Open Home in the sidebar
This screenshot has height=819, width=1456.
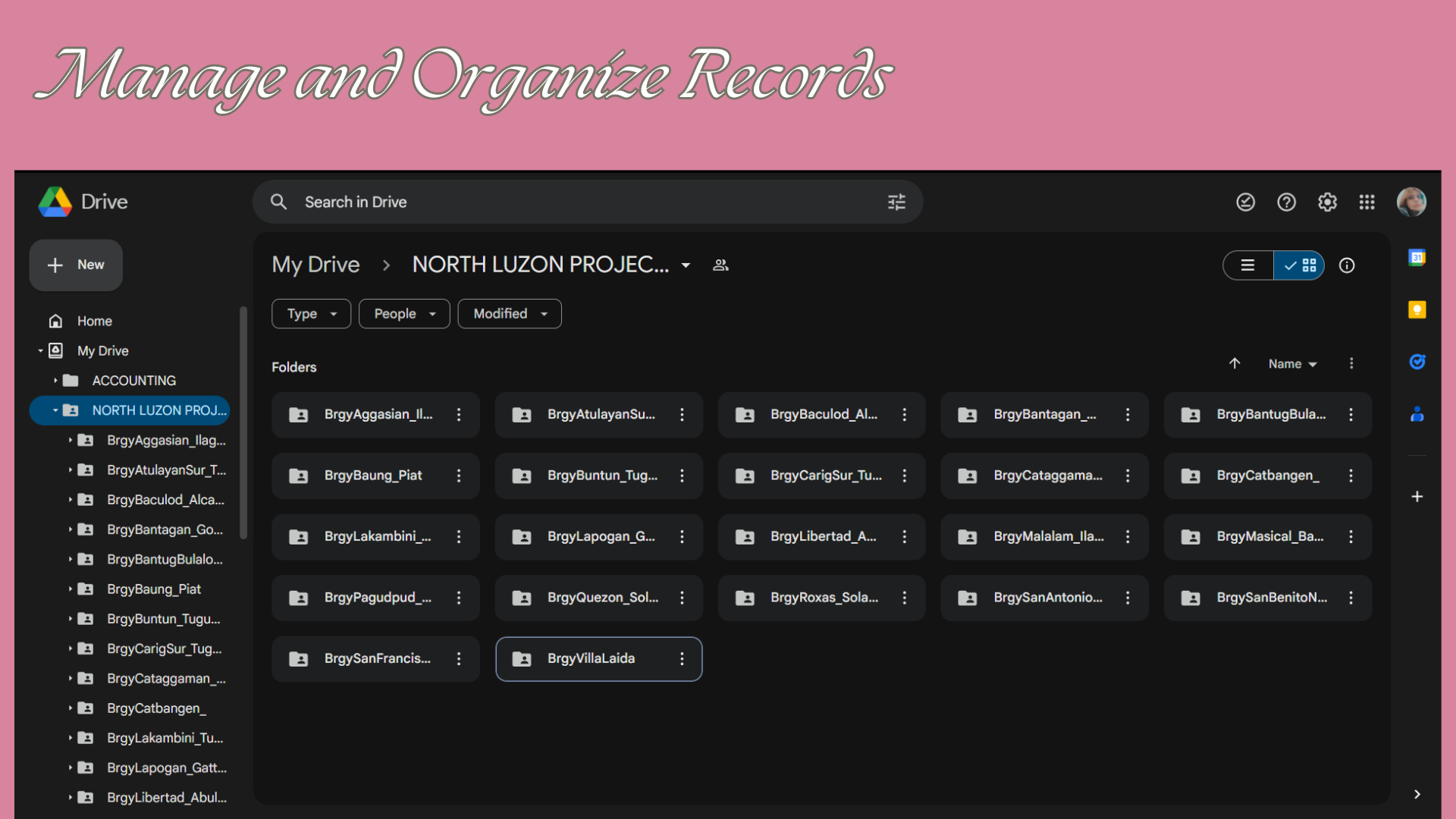point(94,322)
